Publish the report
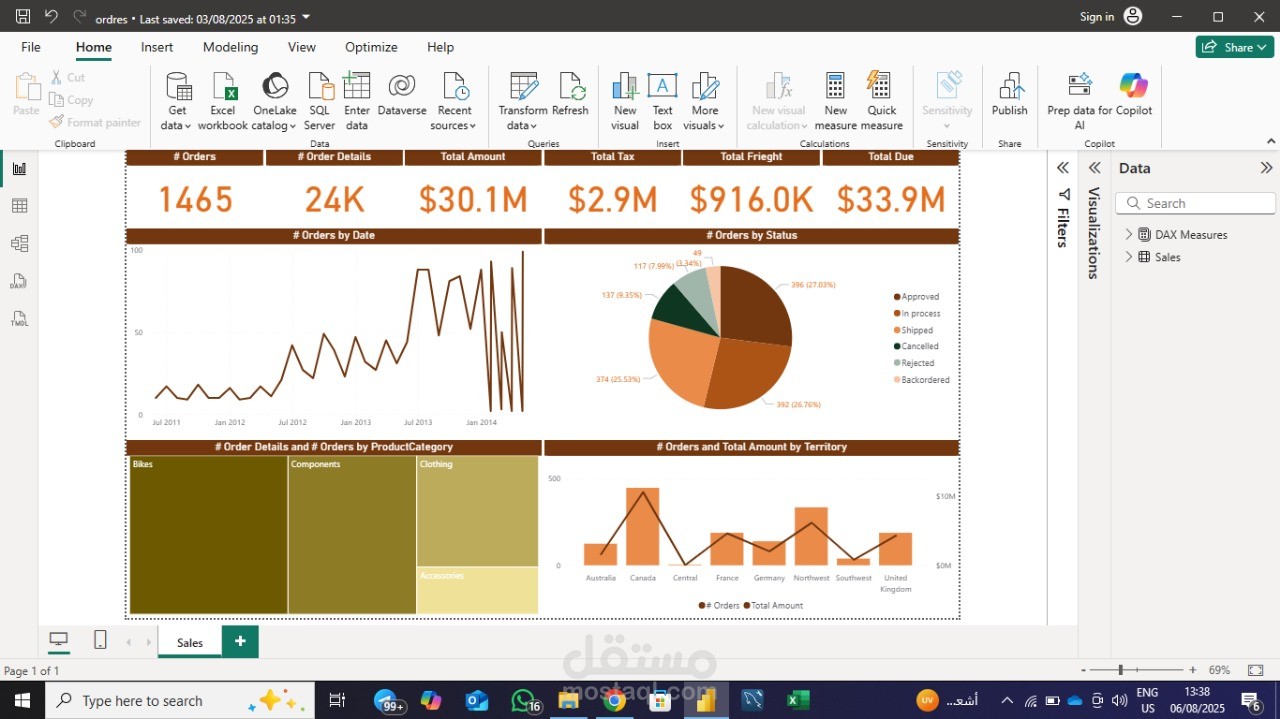The width and height of the screenshot is (1280, 719). (x=1010, y=95)
